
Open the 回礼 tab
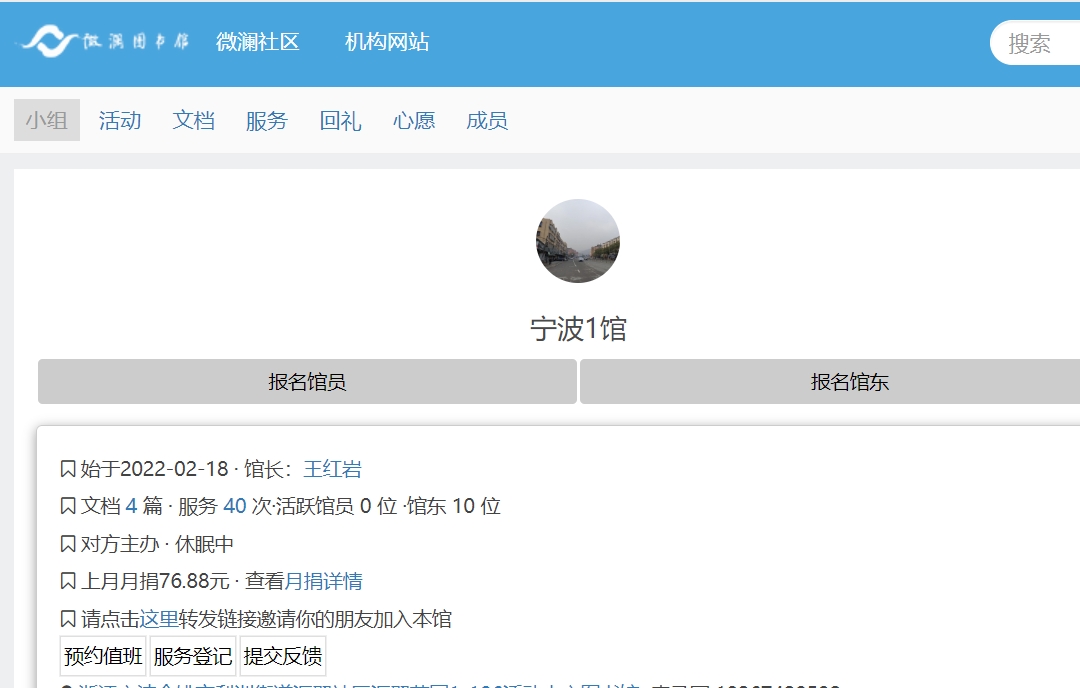click(x=340, y=121)
